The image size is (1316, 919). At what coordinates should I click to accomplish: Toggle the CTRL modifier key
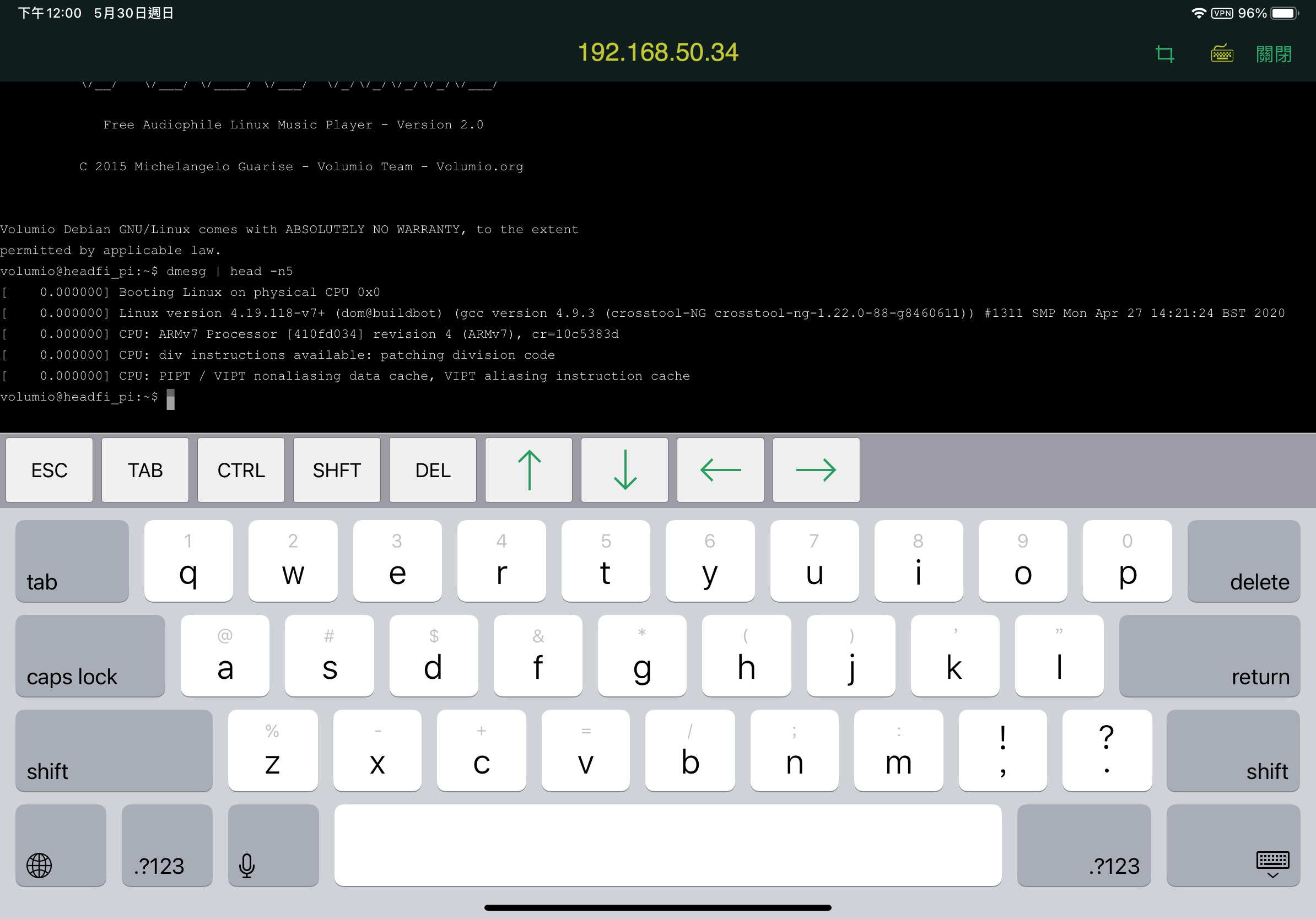click(x=241, y=470)
